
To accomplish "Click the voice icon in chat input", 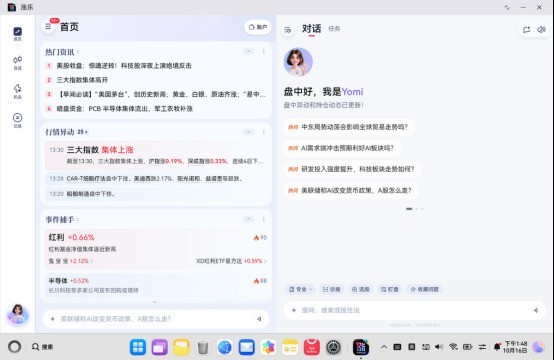I will (x=536, y=310).
